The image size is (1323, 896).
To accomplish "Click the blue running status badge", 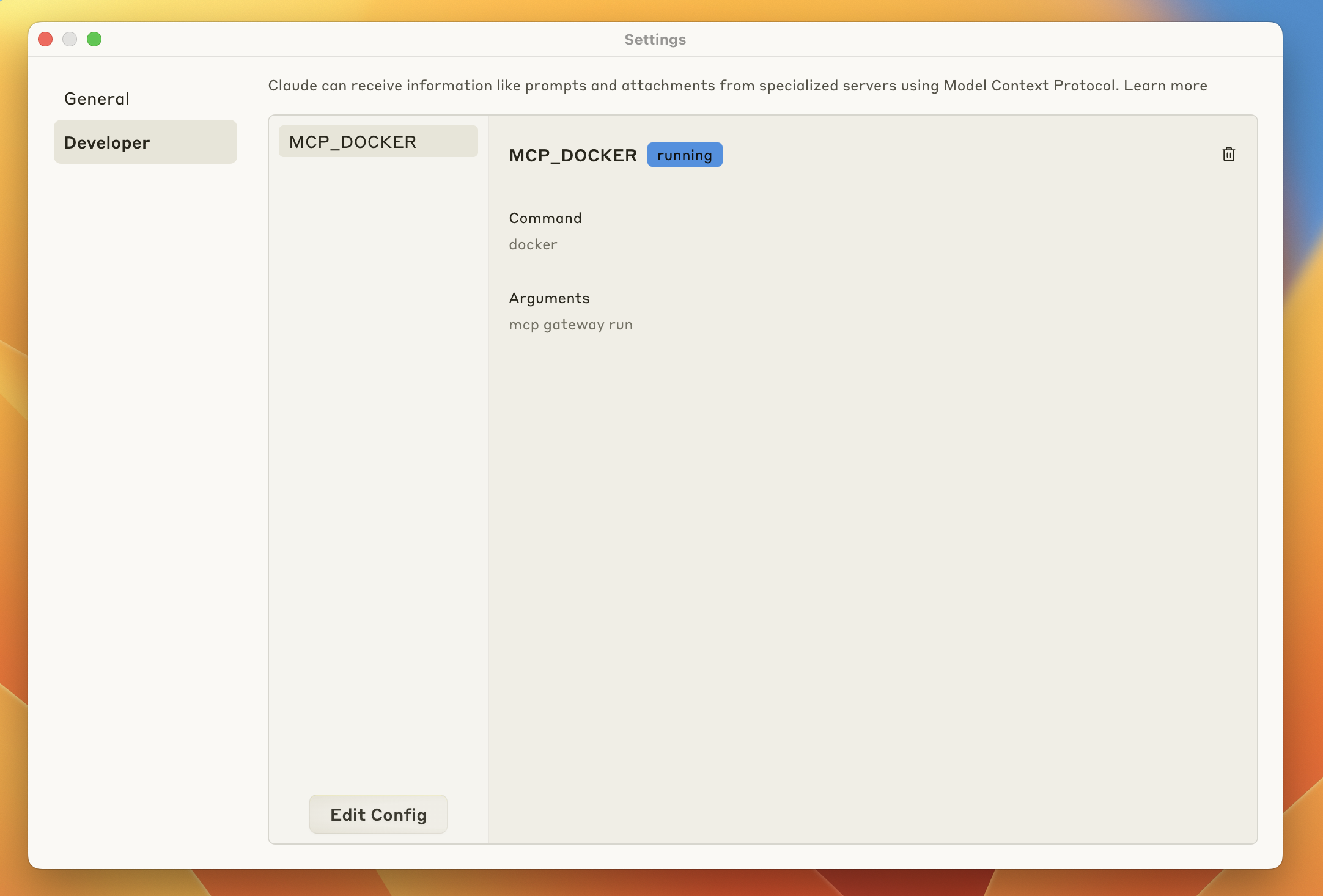I will click(684, 155).
